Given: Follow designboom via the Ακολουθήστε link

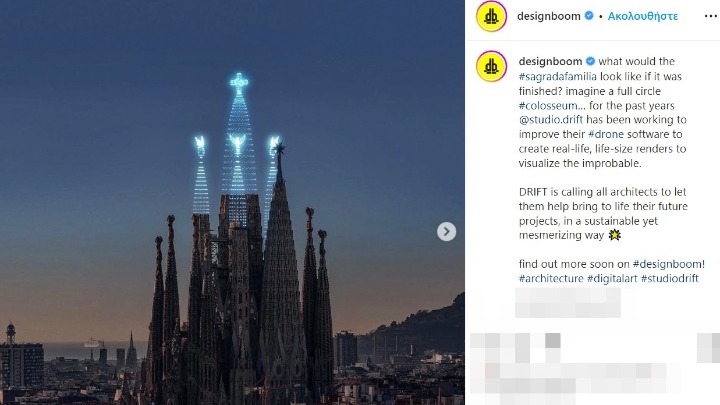Looking at the screenshot, I should (x=642, y=16).
